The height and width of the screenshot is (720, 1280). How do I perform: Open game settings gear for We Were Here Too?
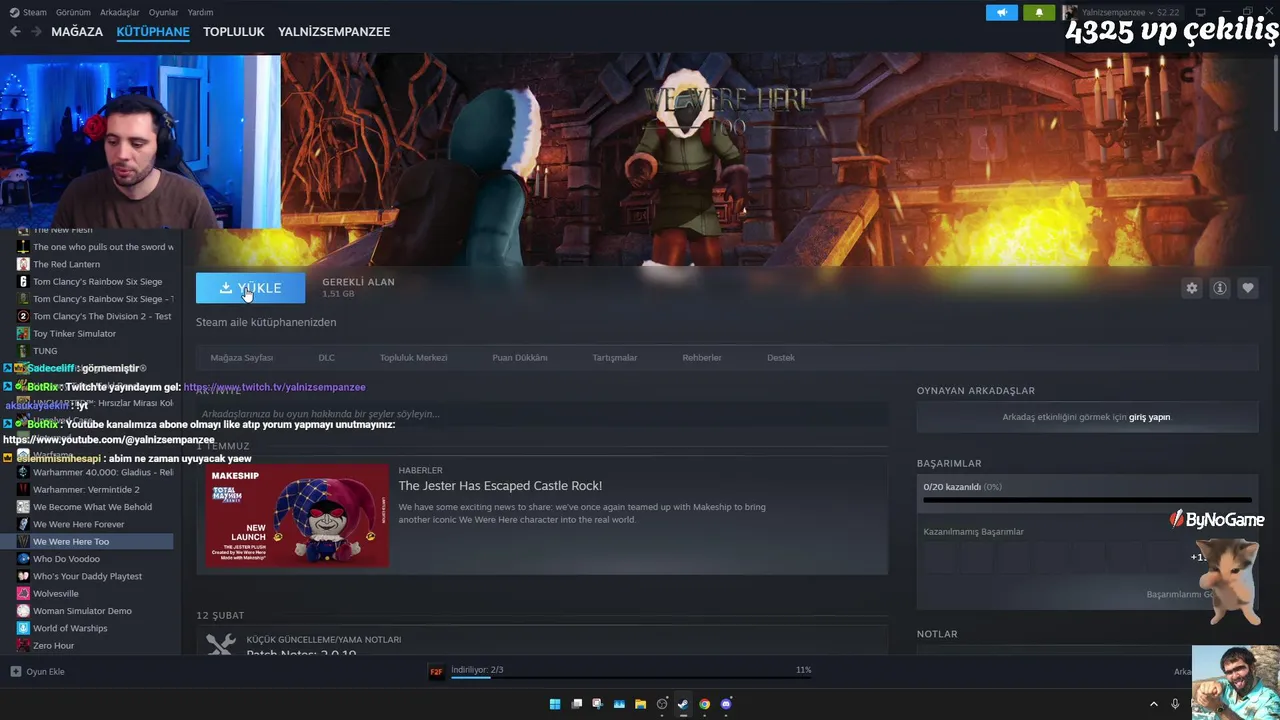1192,288
